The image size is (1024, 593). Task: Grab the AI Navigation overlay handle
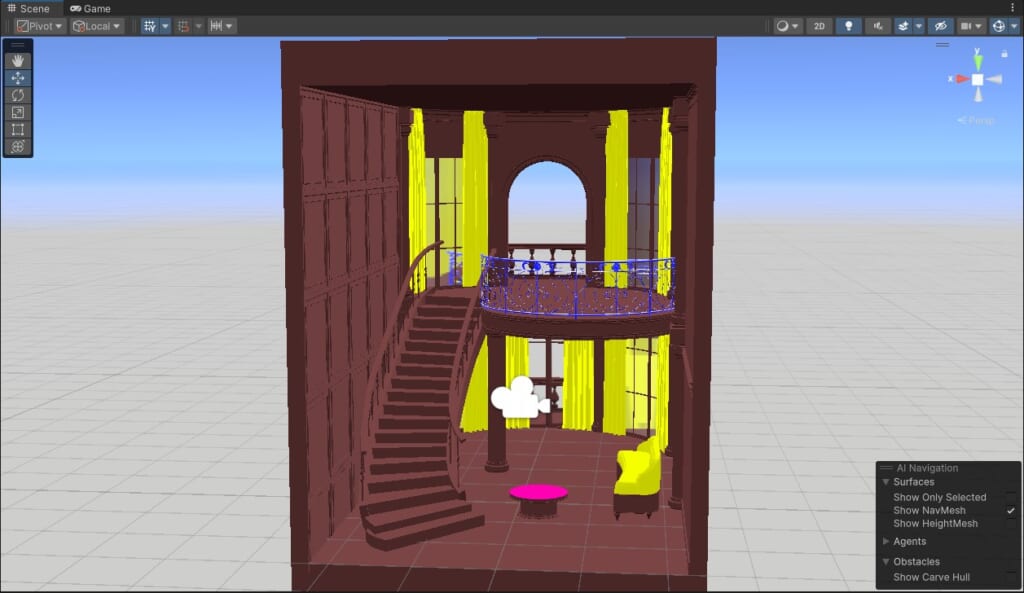click(x=886, y=468)
